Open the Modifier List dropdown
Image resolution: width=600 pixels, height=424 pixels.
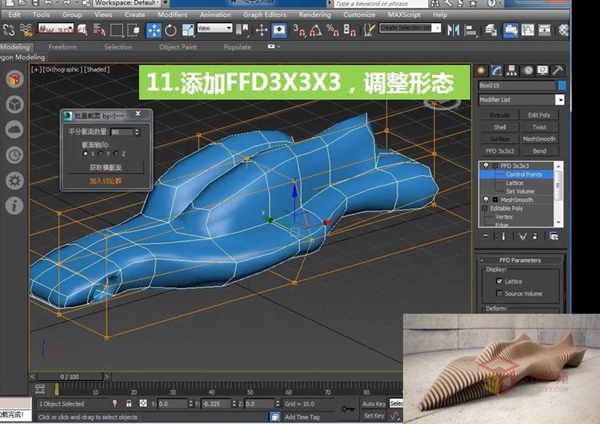560,100
